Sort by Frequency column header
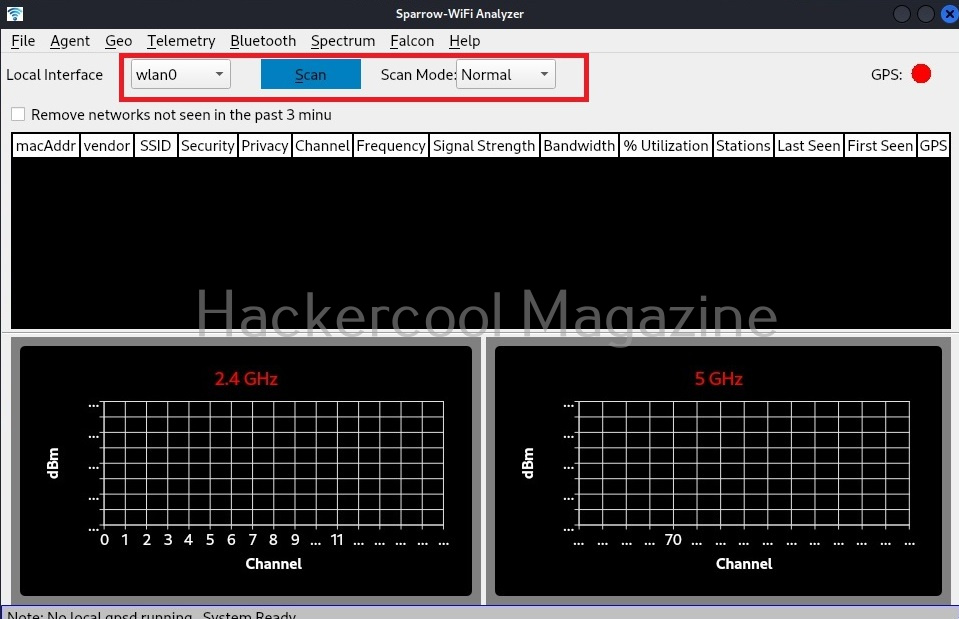Viewport: 959px width, 619px height. coord(391,146)
